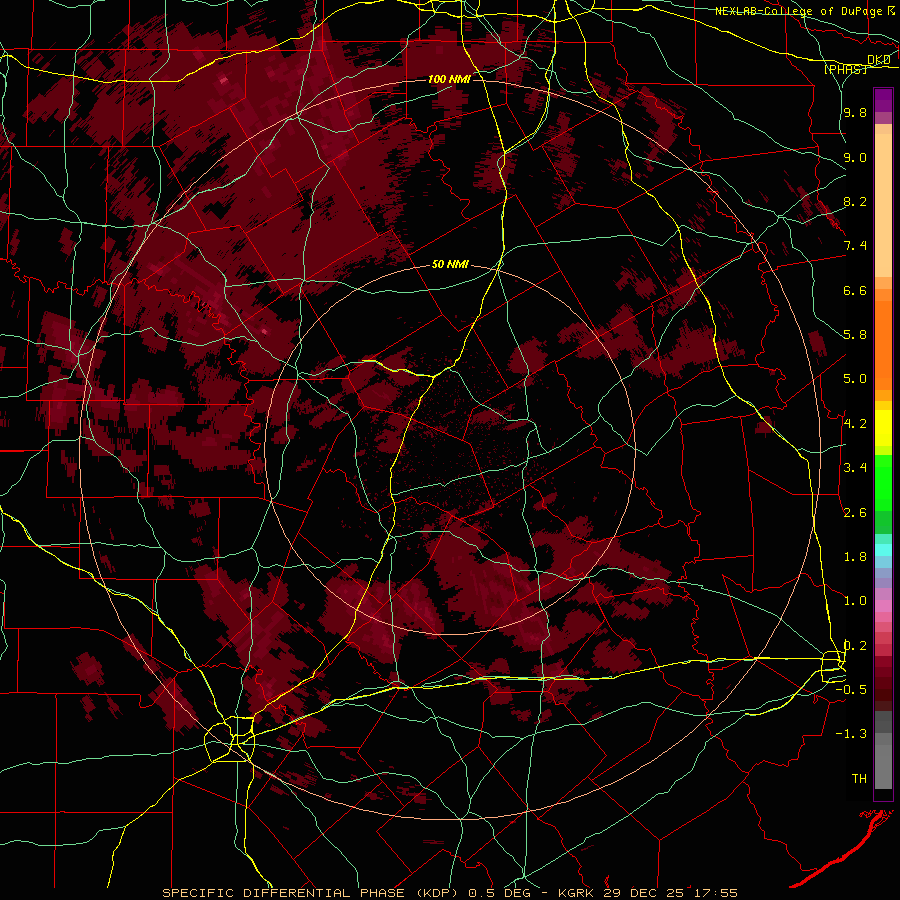Select the 1.0 scale value
This screenshot has height=900, width=900.
pyautogui.click(x=855, y=601)
